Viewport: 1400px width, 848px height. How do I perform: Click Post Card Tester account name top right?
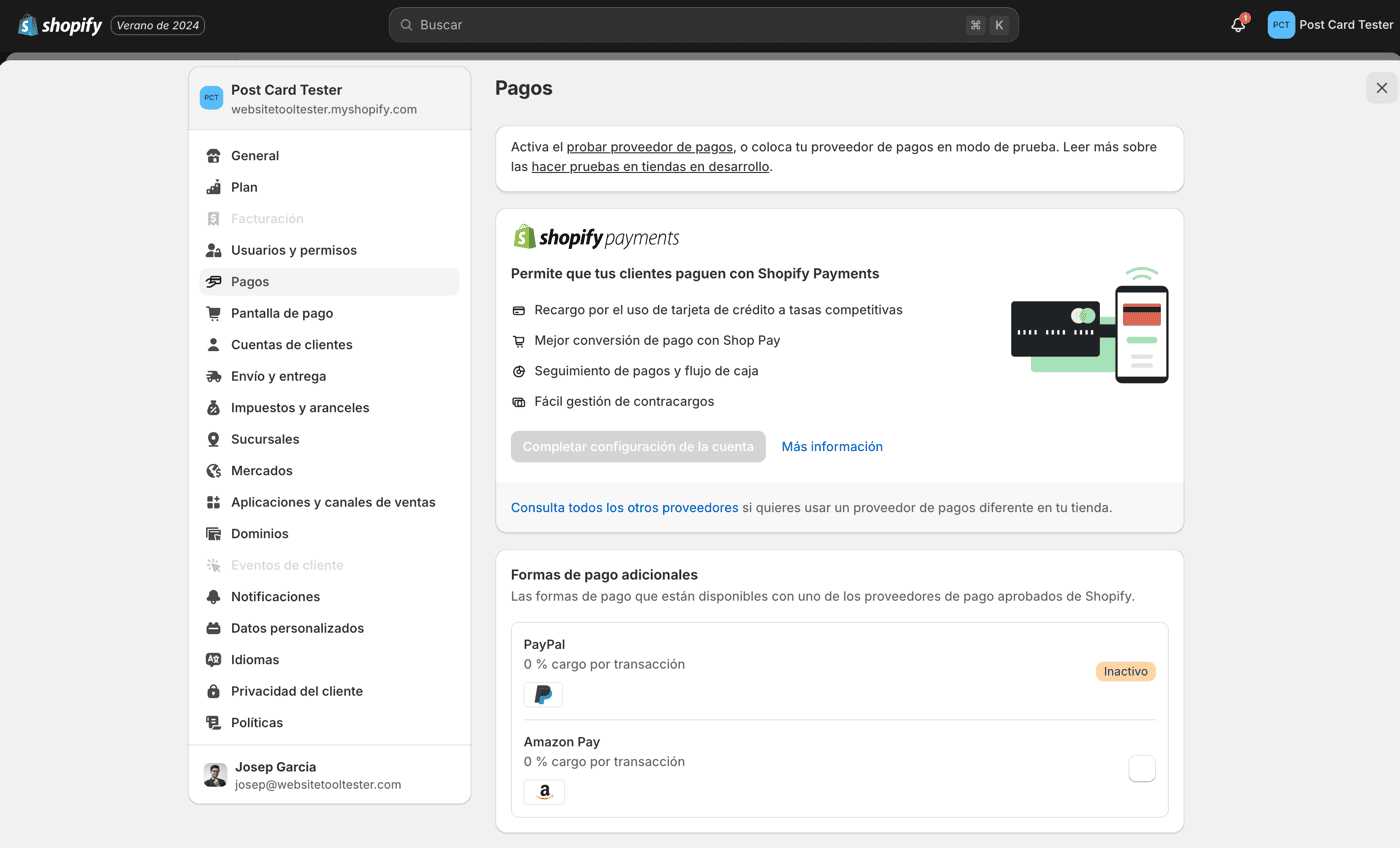[x=1346, y=25]
